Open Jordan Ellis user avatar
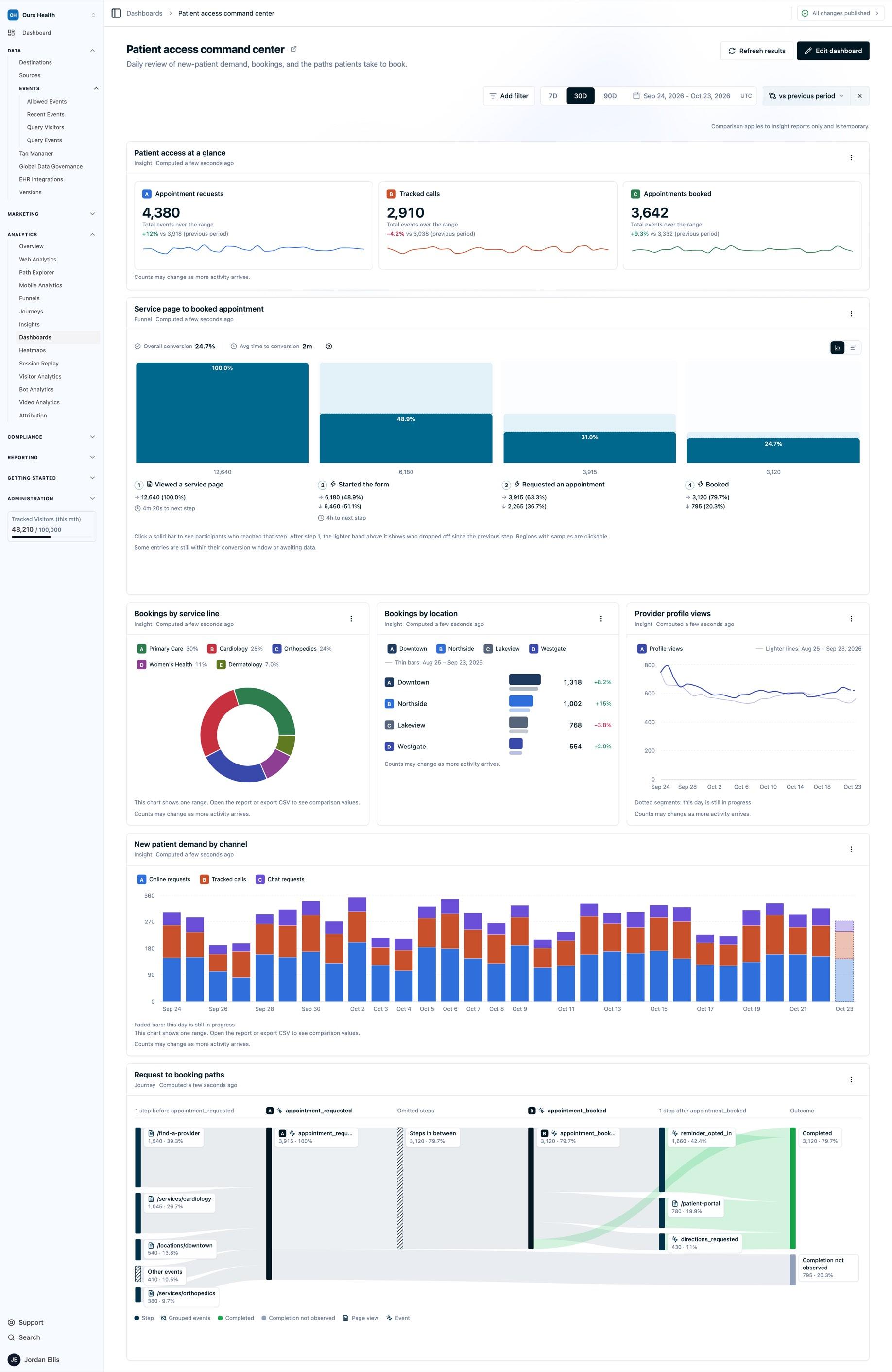This screenshot has width=892, height=1372. pos(14,1359)
